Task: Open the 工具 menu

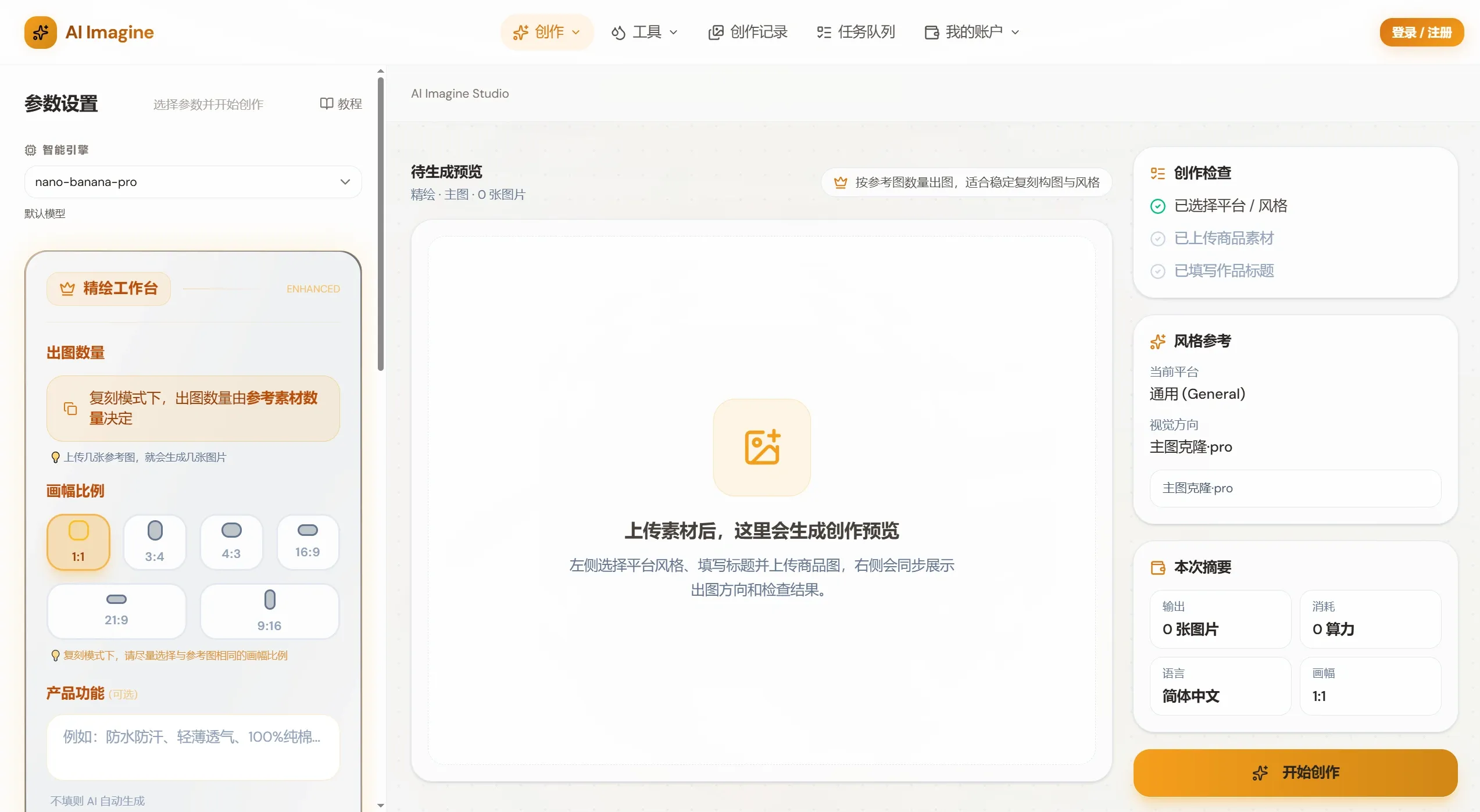Action: point(645,32)
